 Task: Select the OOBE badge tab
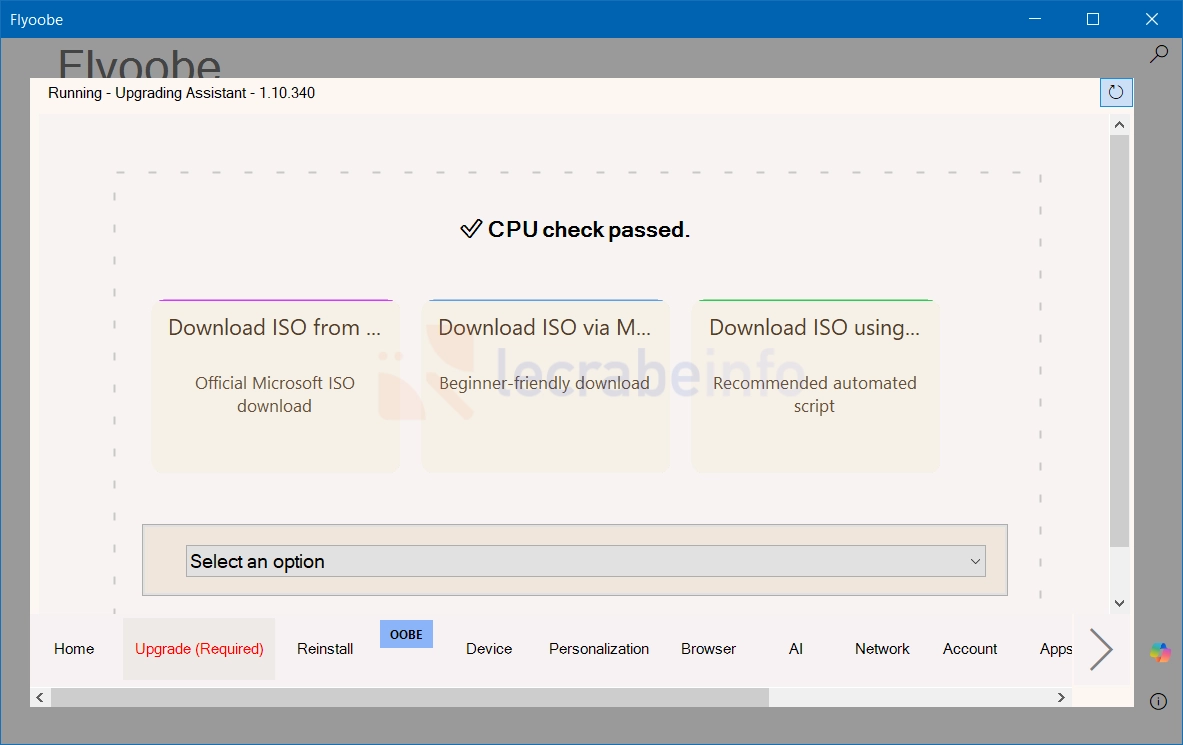[406, 634]
